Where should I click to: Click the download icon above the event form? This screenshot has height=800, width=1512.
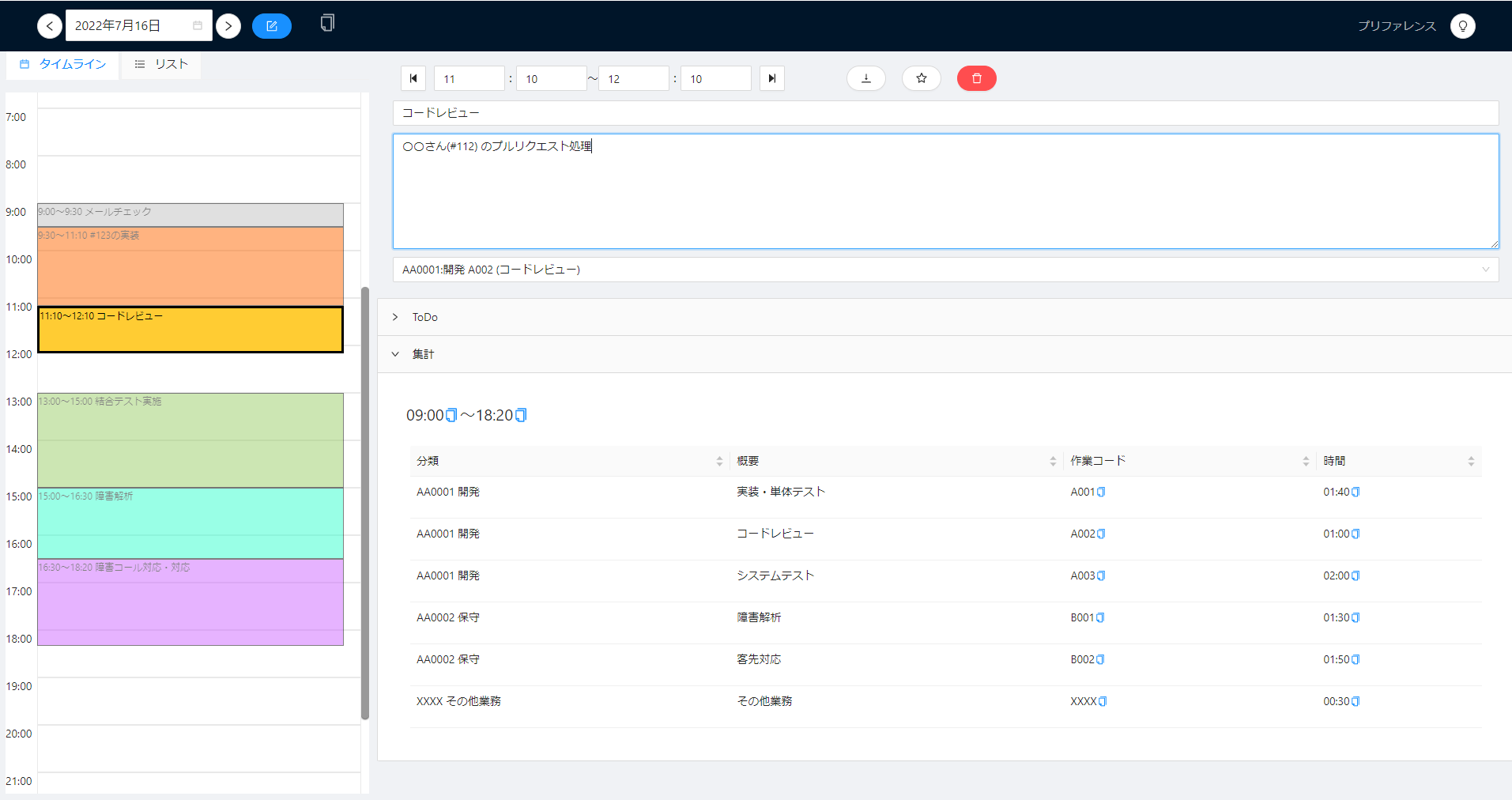coord(865,78)
